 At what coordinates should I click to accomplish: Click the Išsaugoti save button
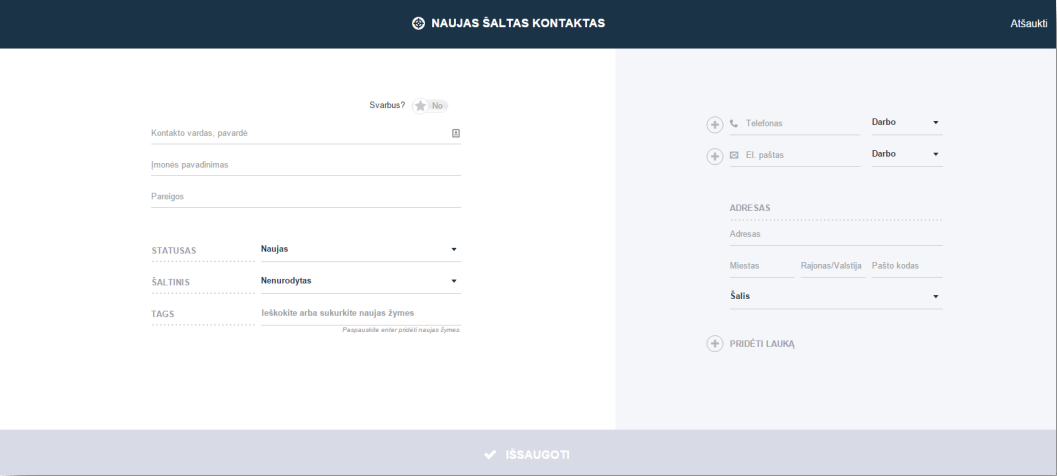[x=528, y=453]
